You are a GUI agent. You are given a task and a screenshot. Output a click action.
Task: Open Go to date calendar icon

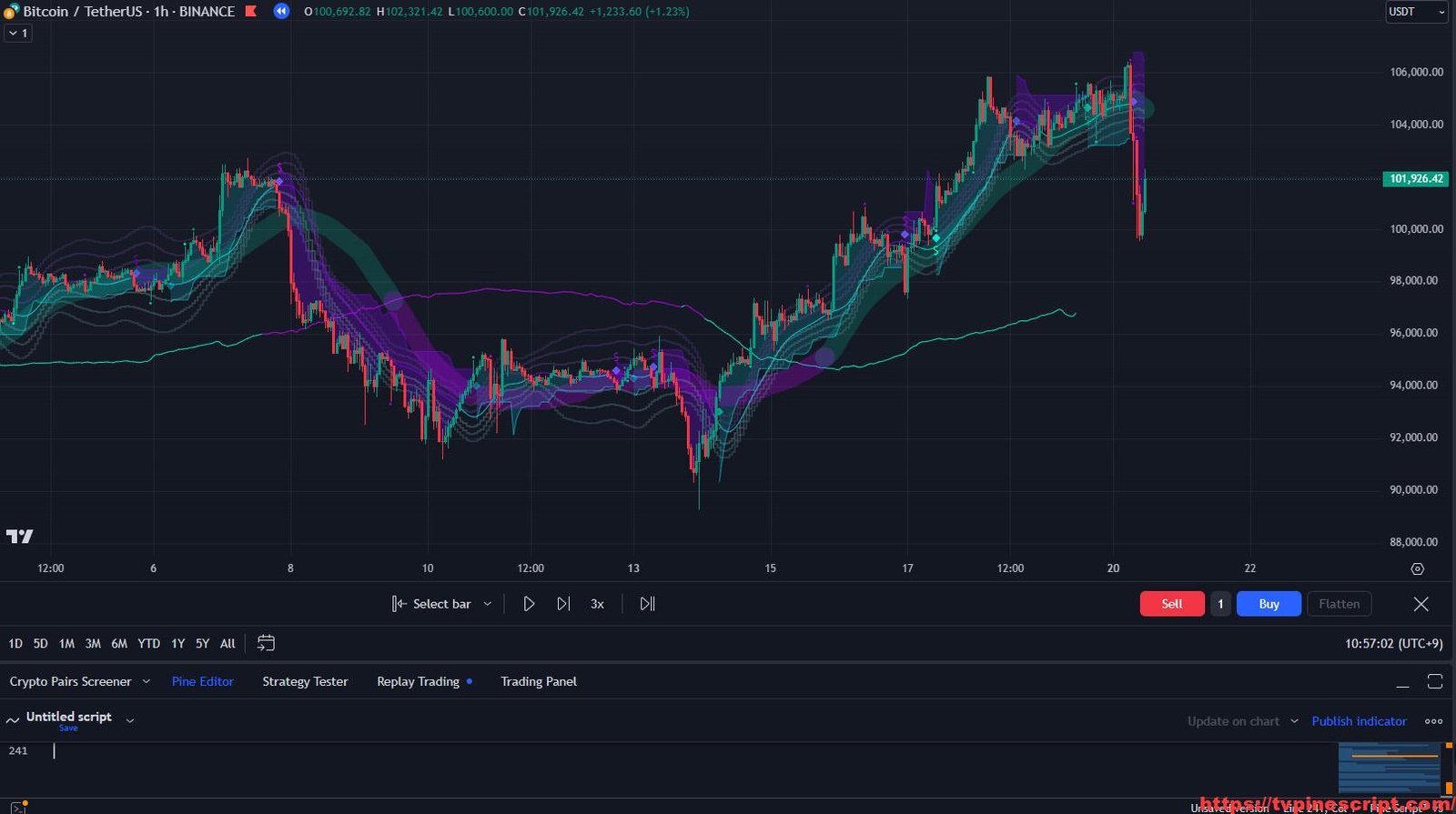point(266,643)
